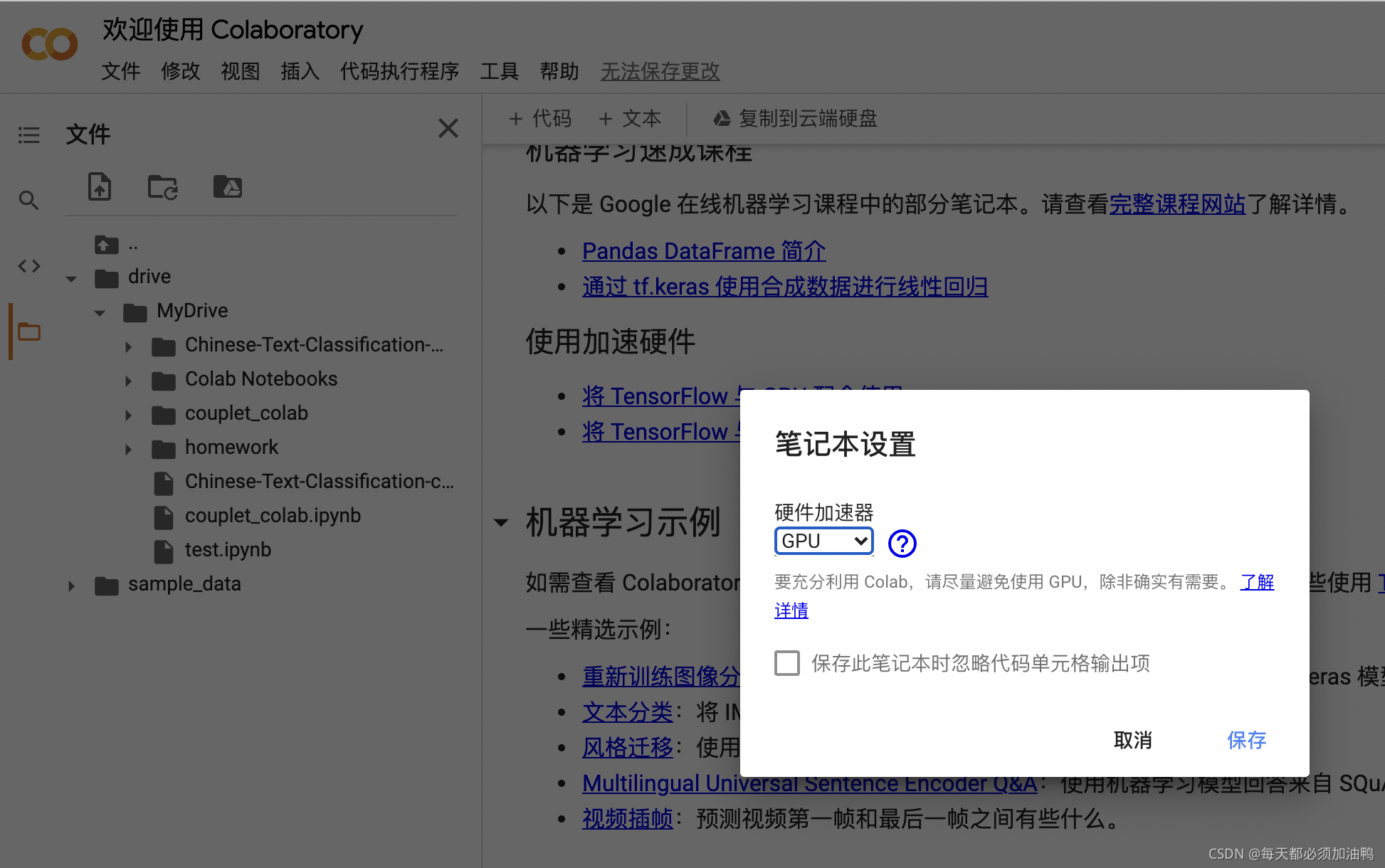Select couplet_colab folder name
1385x868 pixels.
[x=247, y=413]
